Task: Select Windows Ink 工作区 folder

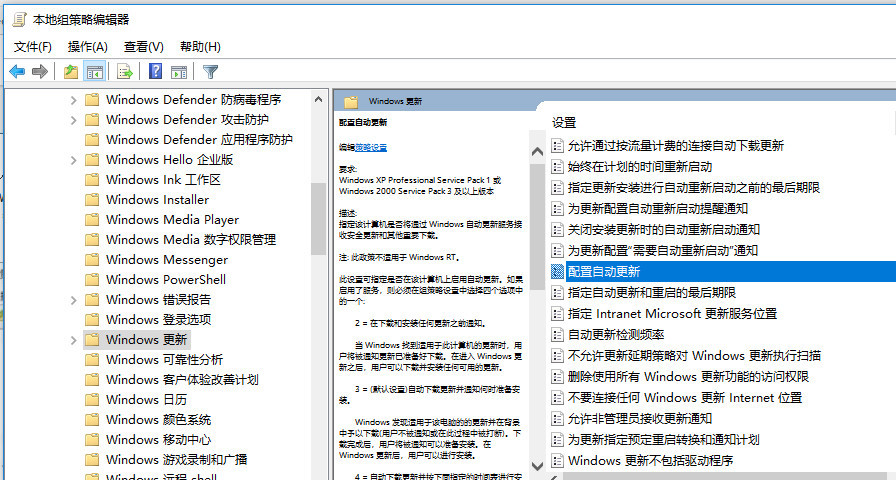Action: [163, 180]
